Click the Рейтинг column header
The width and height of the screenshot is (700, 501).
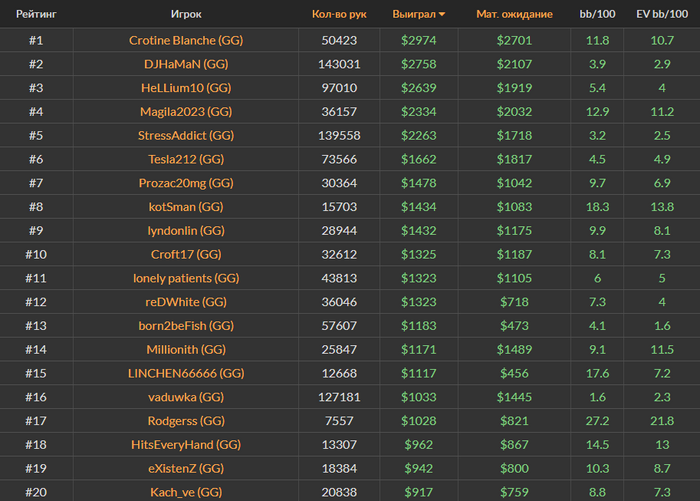click(35, 14)
